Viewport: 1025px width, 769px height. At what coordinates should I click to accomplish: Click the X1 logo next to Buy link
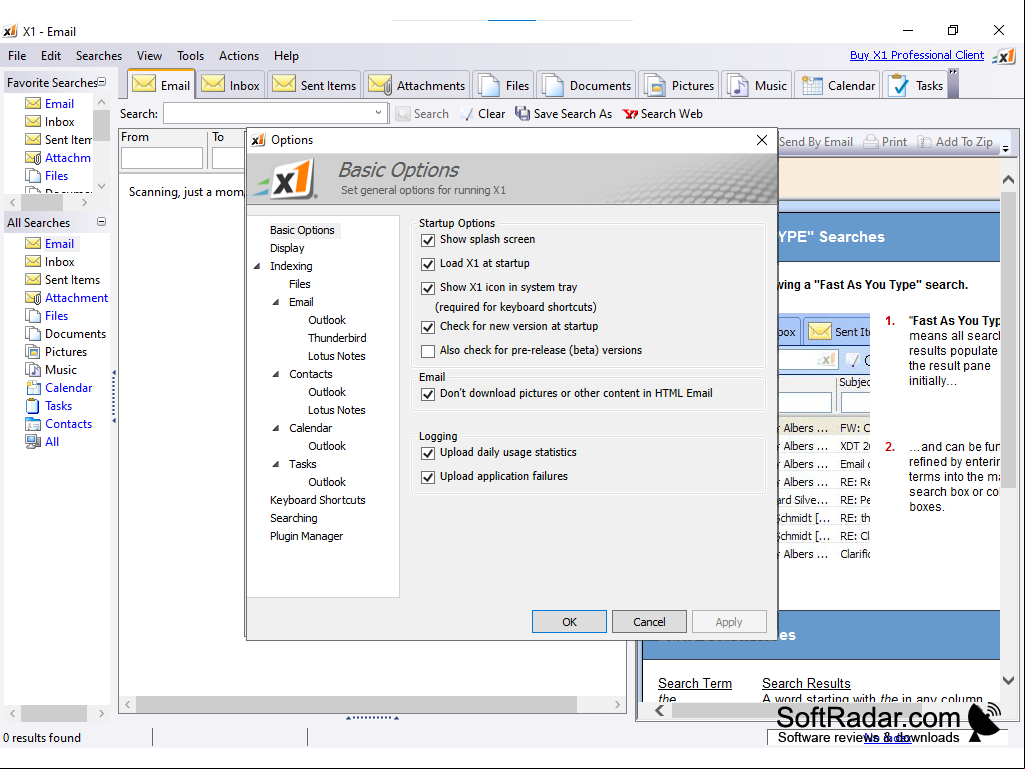[1003, 57]
